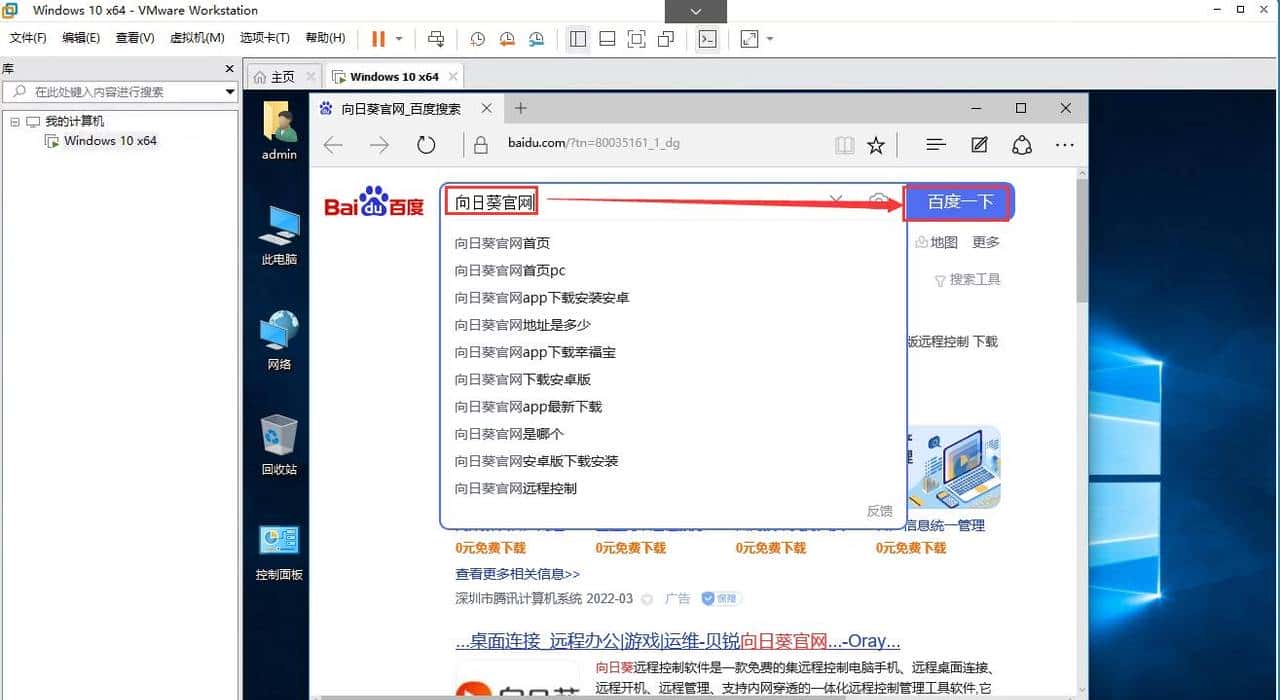Suspend the virtual machine with the pause icon

[x=377, y=39]
